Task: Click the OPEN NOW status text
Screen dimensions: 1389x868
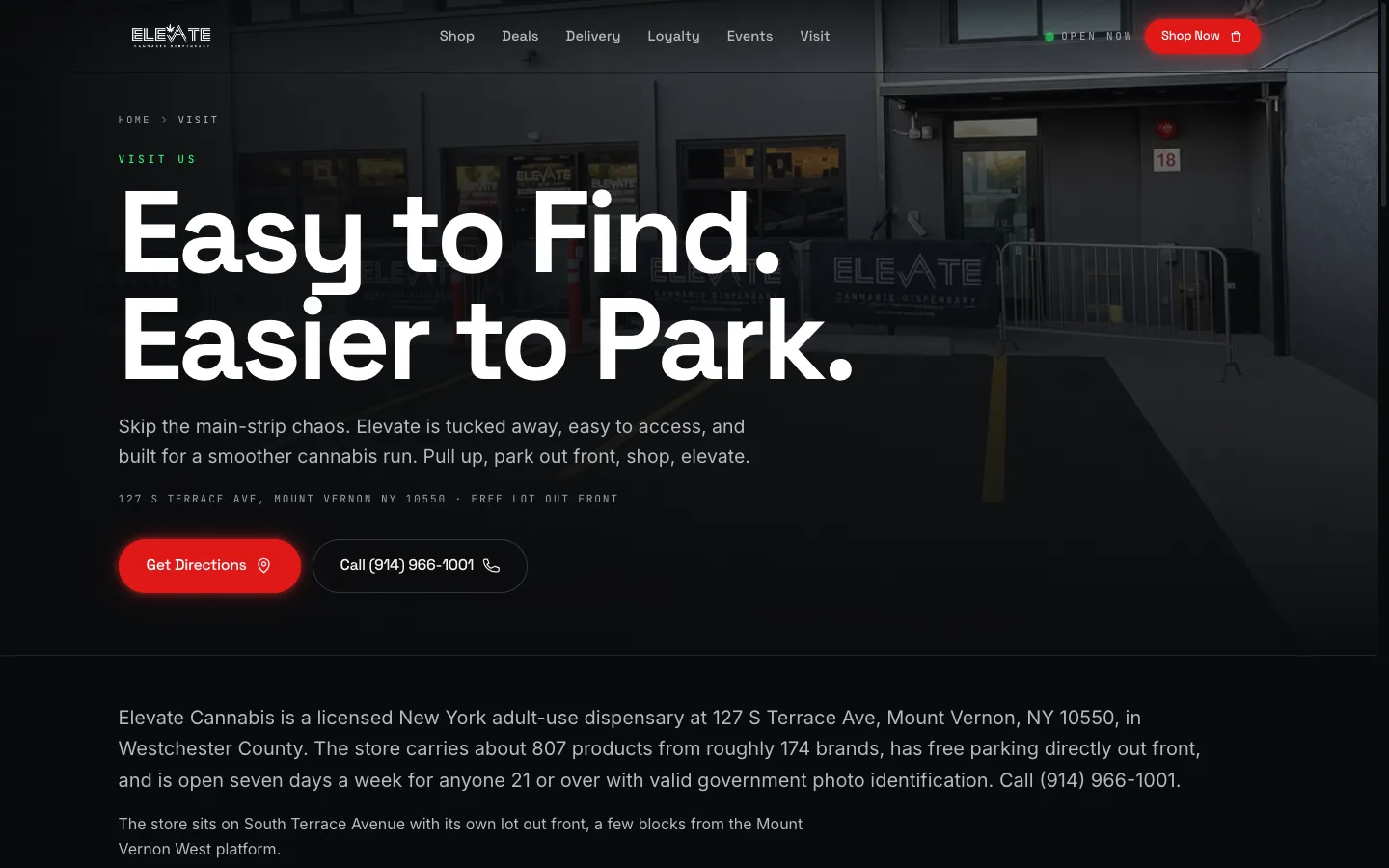Action: [1097, 37]
